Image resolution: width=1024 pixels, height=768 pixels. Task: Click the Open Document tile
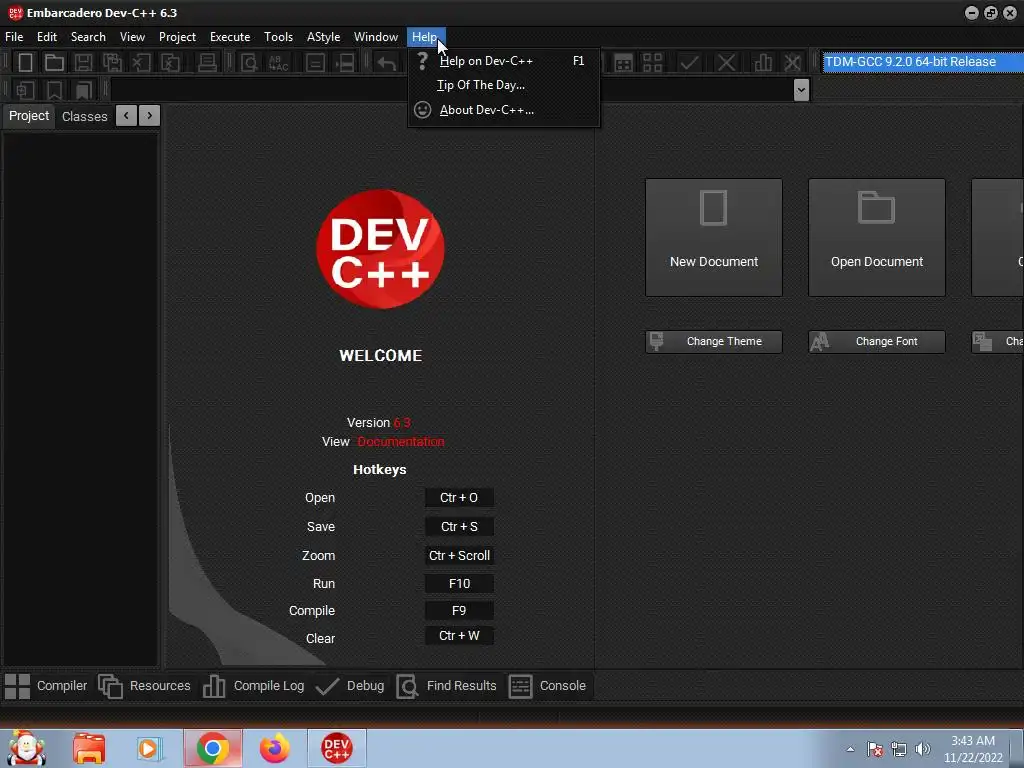point(876,238)
